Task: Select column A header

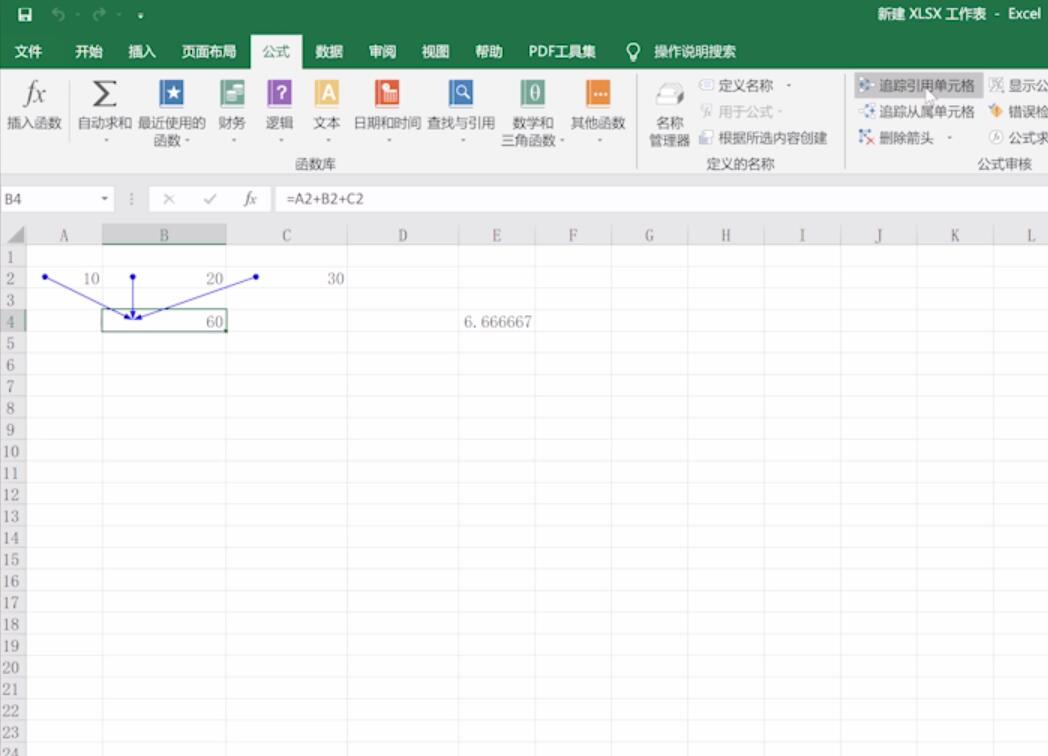Action: pyautogui.click(x=64, y=235)
